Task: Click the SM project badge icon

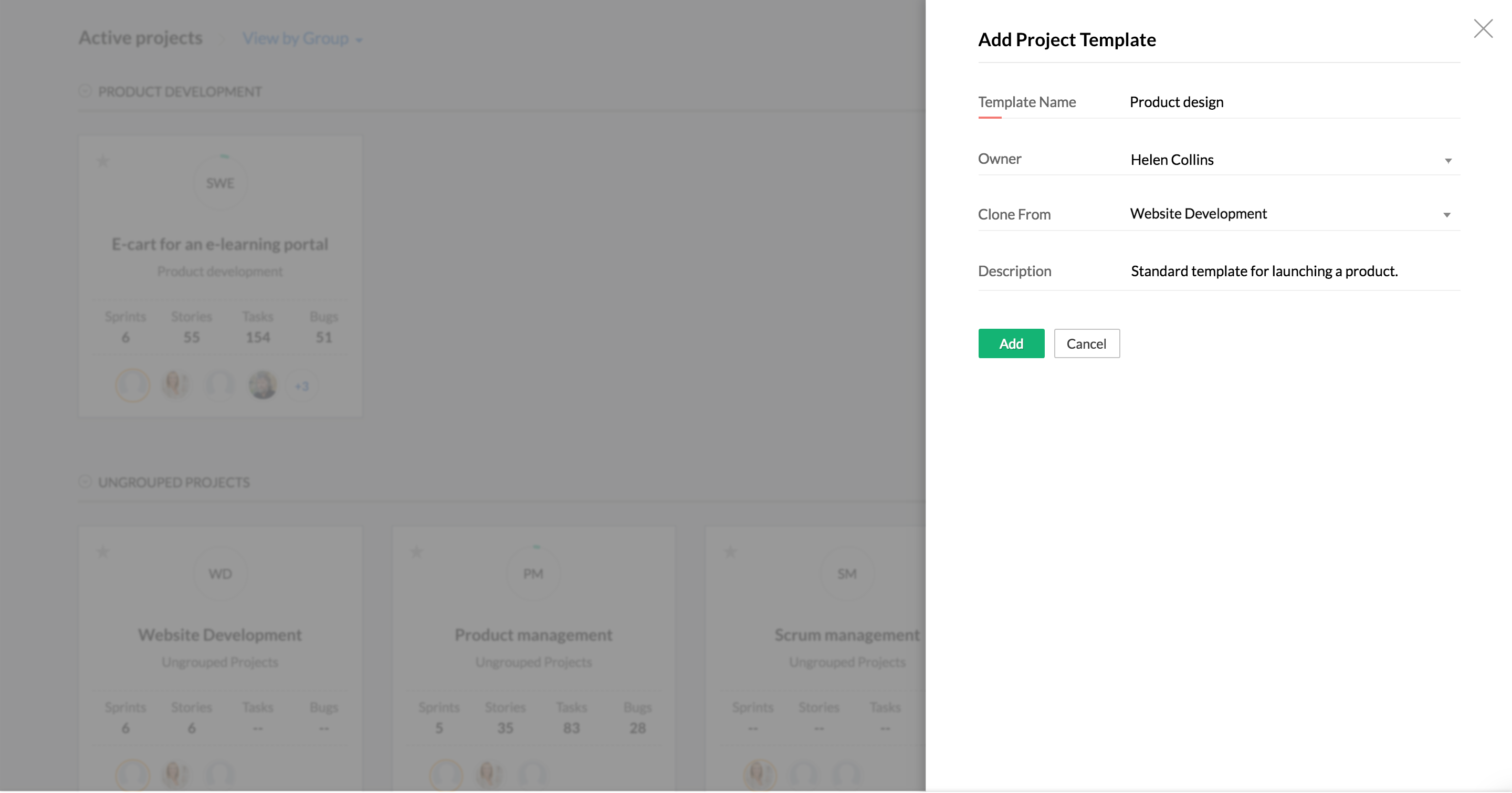Action: 846,573
